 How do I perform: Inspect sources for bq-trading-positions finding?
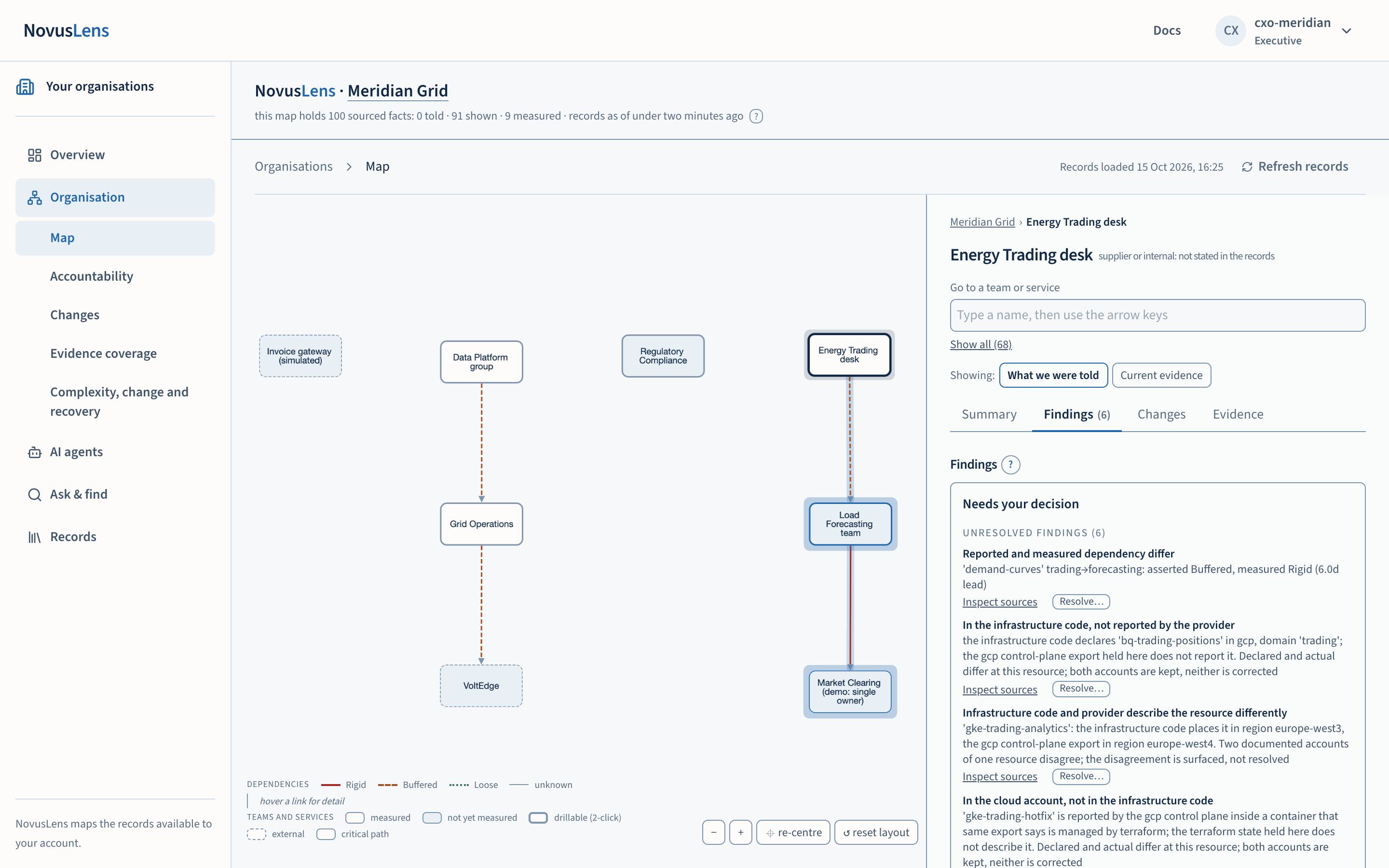pos(999,690)
